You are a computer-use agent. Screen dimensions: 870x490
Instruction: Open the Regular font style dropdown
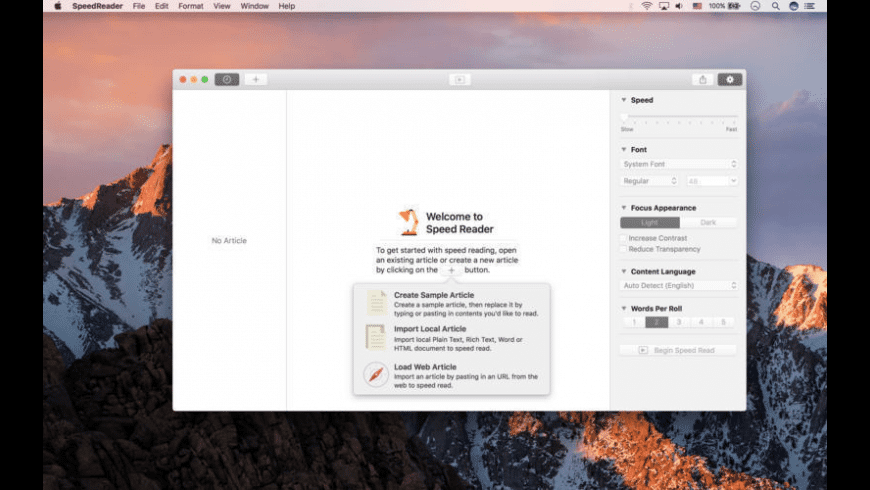(x=649, y=181)
